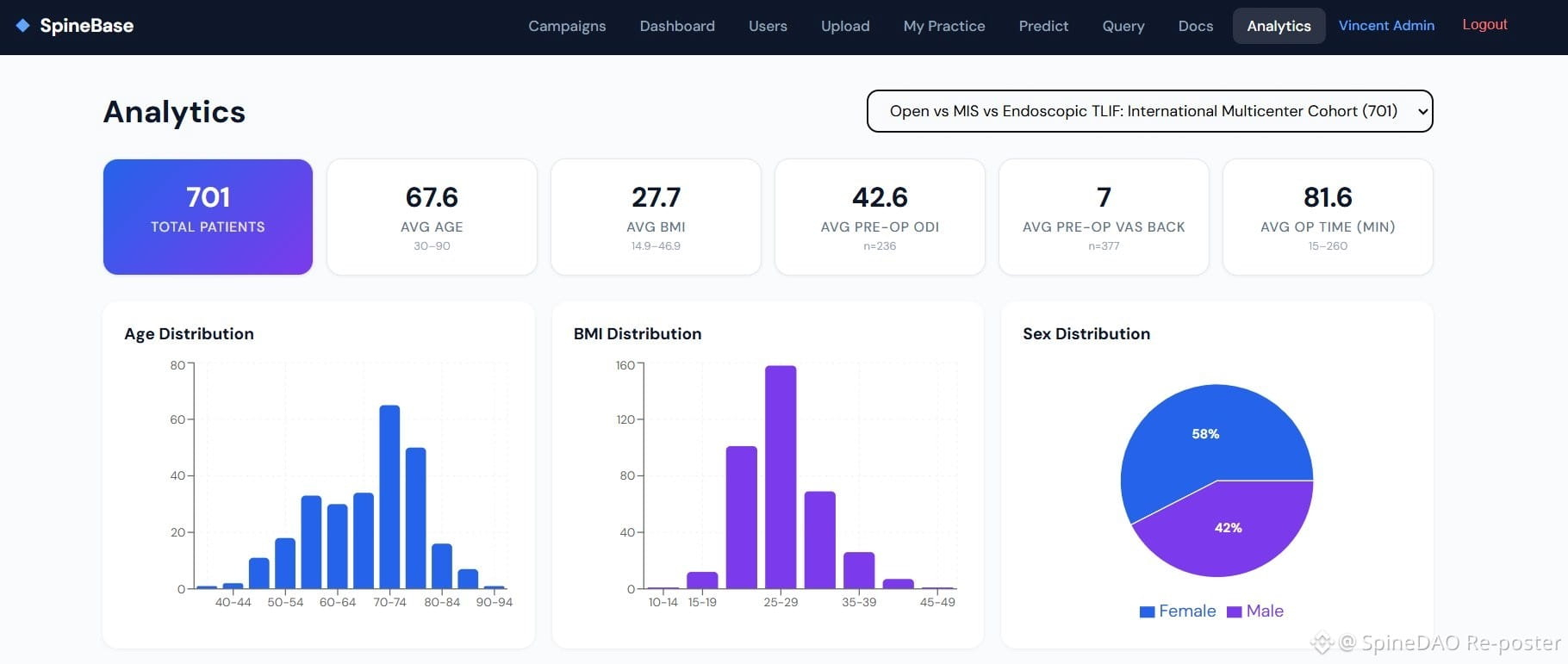
Task: Open My Practice from navigation
Action: pos(944,26)
